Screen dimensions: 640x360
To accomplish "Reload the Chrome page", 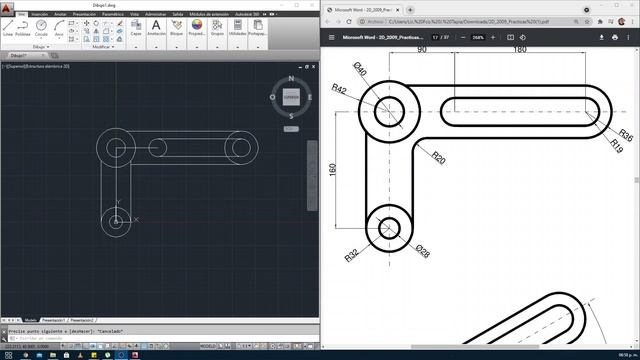I will (349, 22).
